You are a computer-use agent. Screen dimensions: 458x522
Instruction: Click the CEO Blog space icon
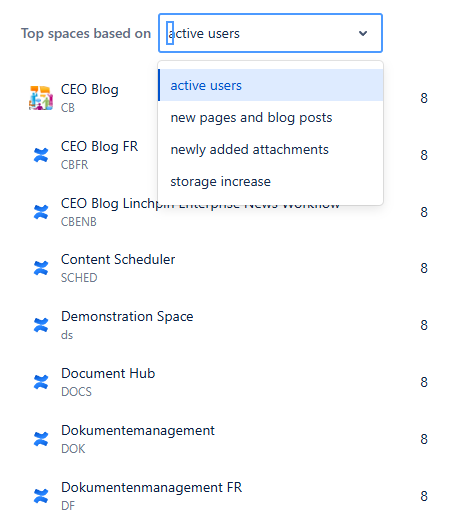pyautogui.click(x=41, y=98)
